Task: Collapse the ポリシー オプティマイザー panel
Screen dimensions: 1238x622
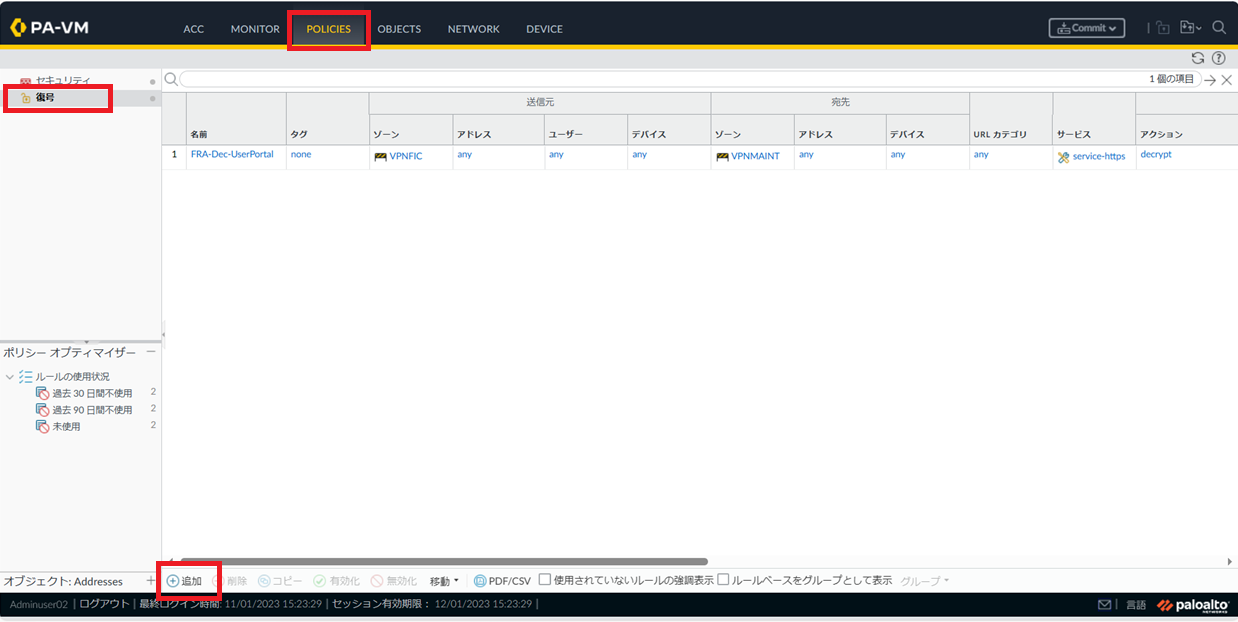Action: click(x=151, y=352)
